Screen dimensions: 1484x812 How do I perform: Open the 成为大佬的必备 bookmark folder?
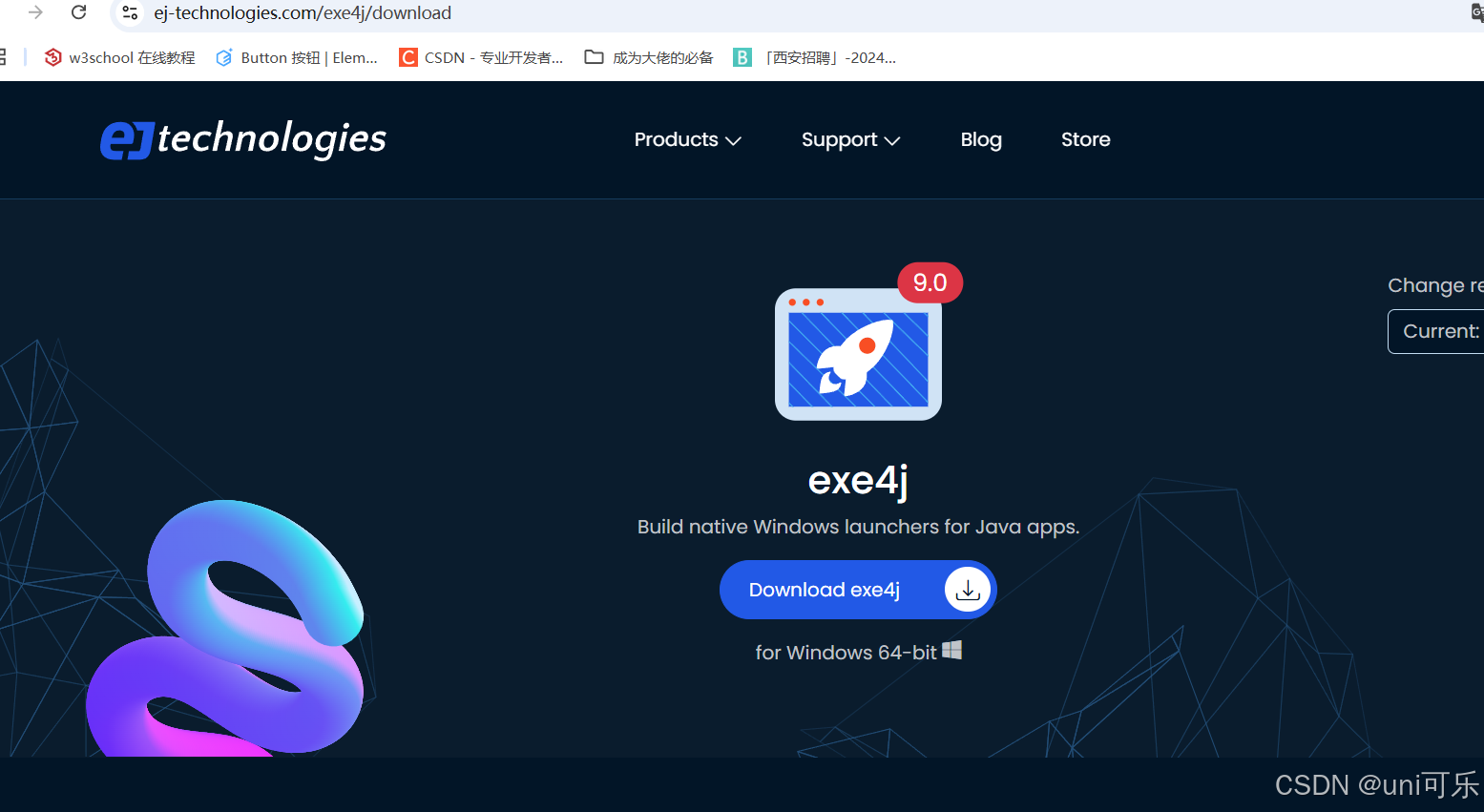coord(649,57)
